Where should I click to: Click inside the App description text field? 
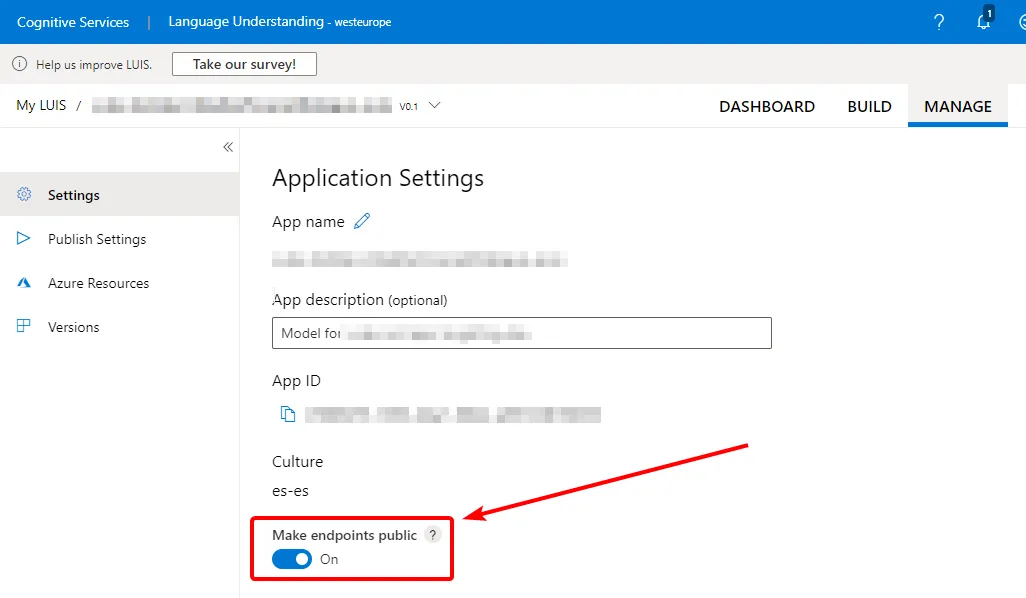(522, 333)
